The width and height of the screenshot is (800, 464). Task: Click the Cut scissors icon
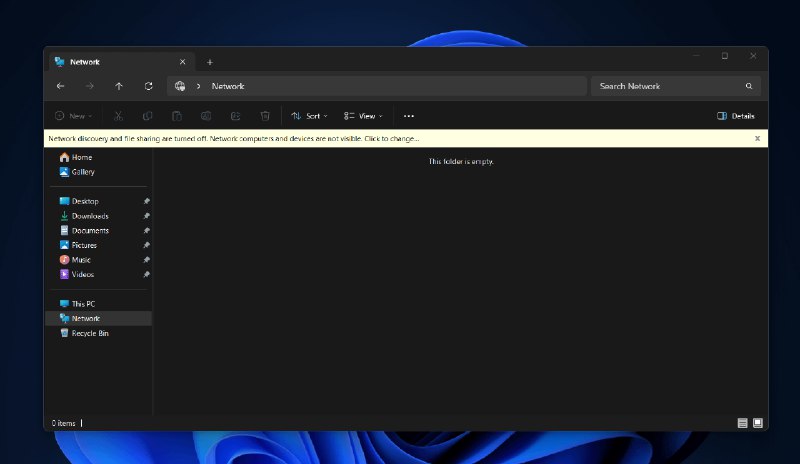pos(118,116)
